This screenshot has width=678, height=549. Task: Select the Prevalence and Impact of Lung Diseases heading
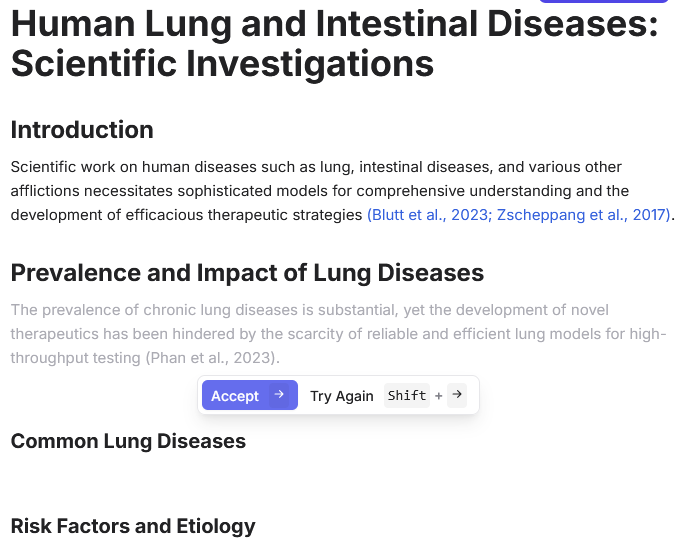247,273
